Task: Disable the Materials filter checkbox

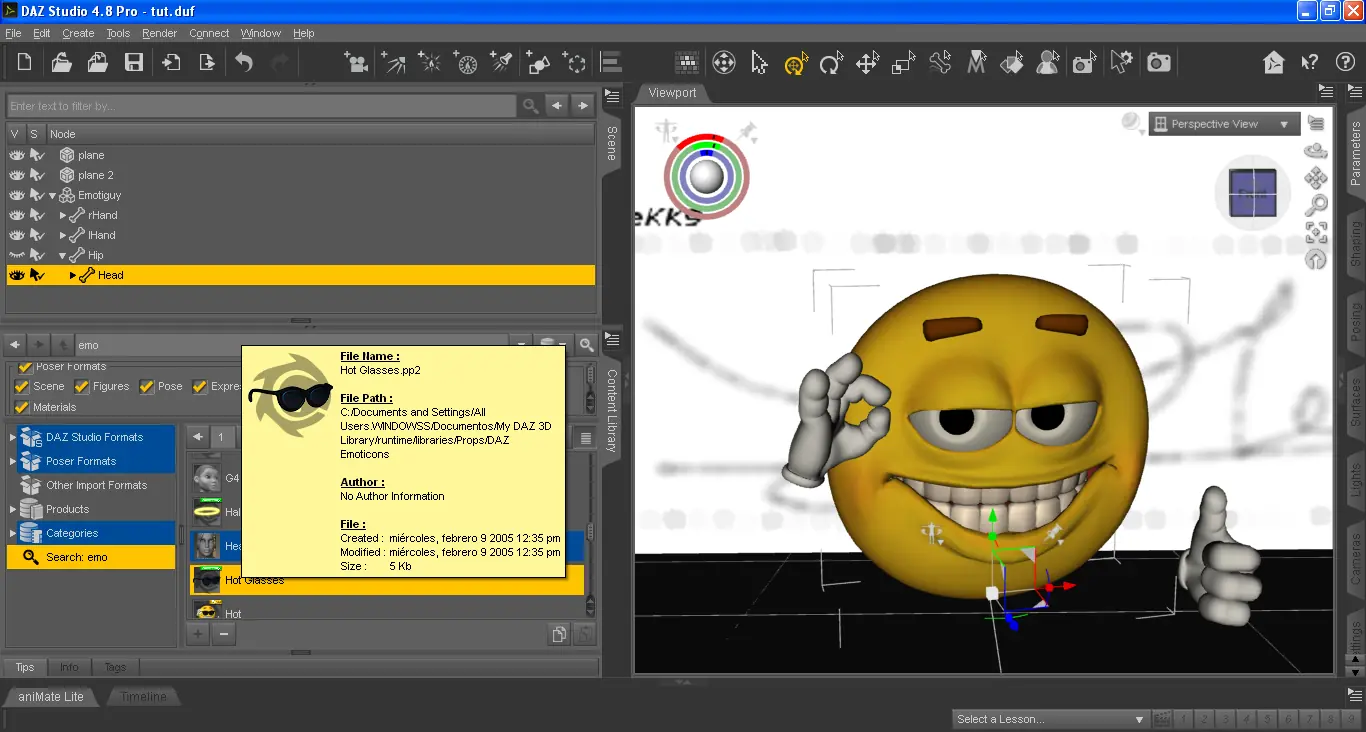Action: [24, 407]
